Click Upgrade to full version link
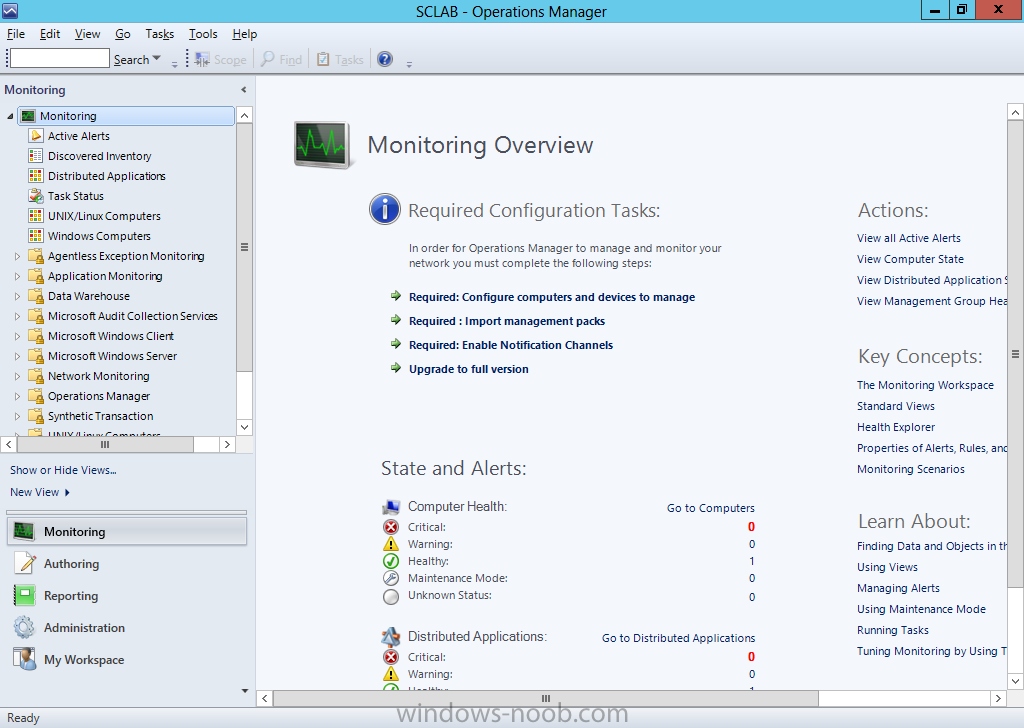1024x728 pixels. coord(469,369)
